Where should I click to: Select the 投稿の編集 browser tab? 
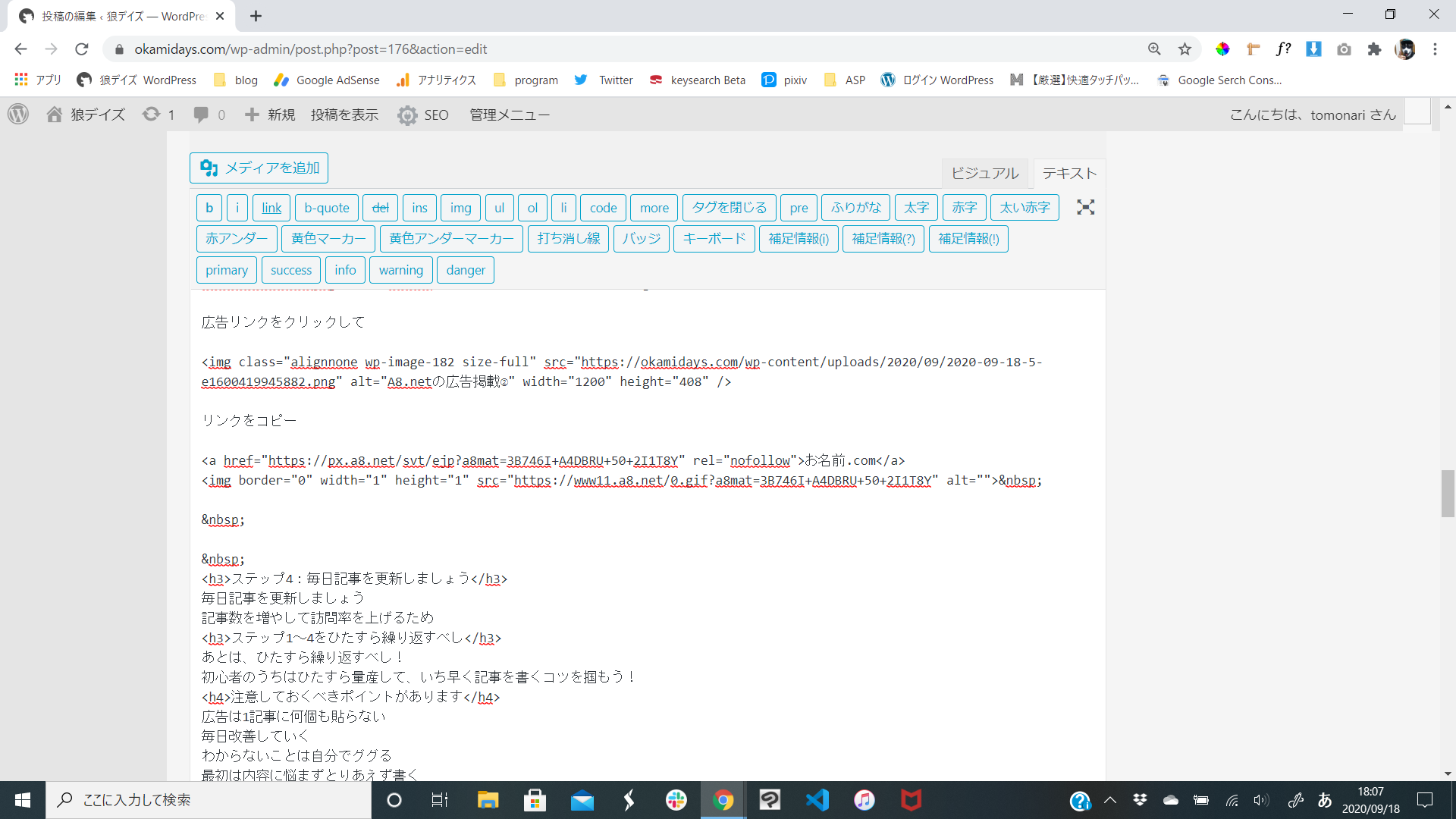(x=121, y=16)
